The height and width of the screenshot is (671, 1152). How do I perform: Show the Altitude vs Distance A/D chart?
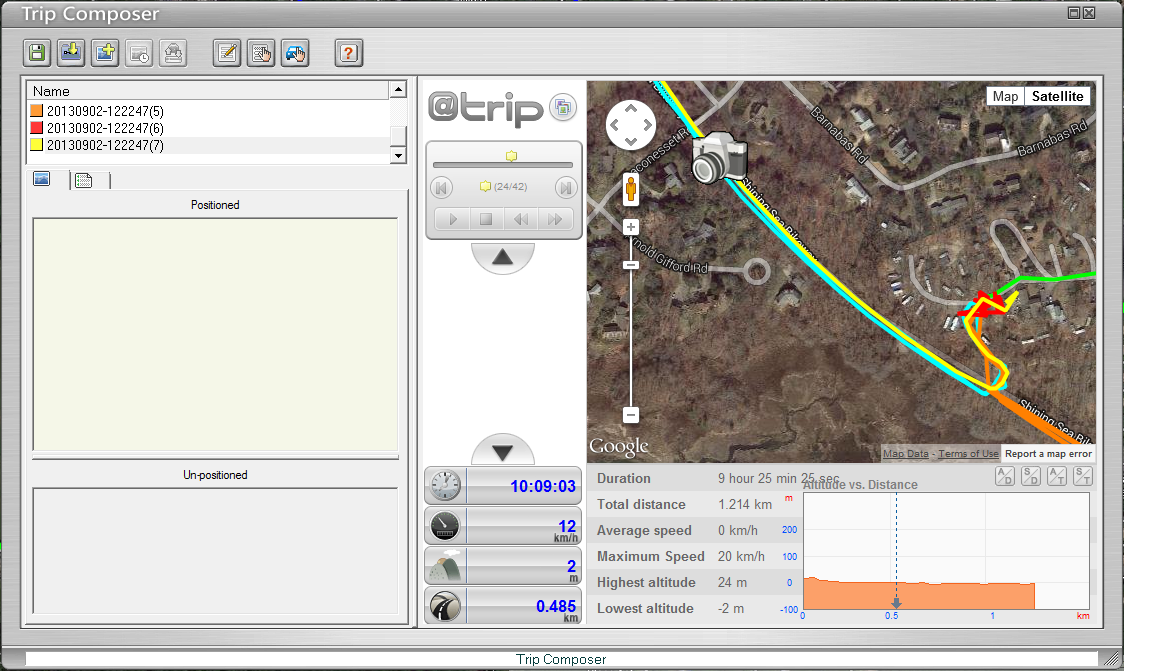pyautogui.click(x=1004, y=476)
